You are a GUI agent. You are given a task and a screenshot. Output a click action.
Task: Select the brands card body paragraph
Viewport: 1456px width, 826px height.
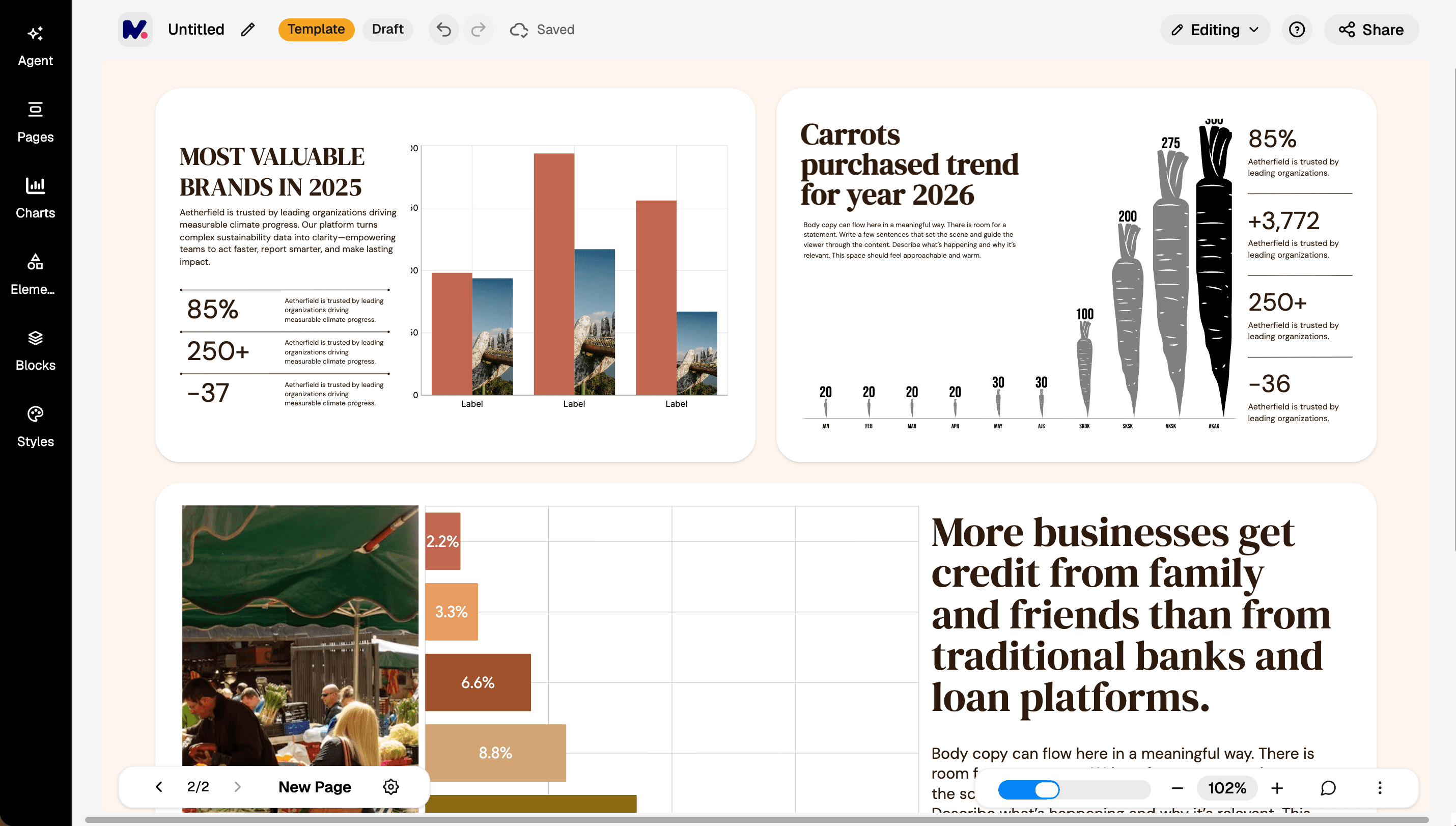point(288,237)
